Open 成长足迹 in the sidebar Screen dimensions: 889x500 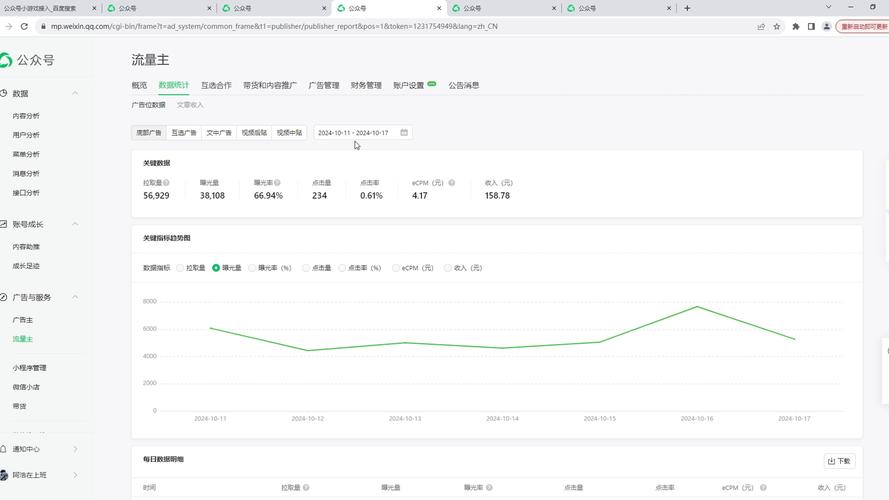point(26,266)
